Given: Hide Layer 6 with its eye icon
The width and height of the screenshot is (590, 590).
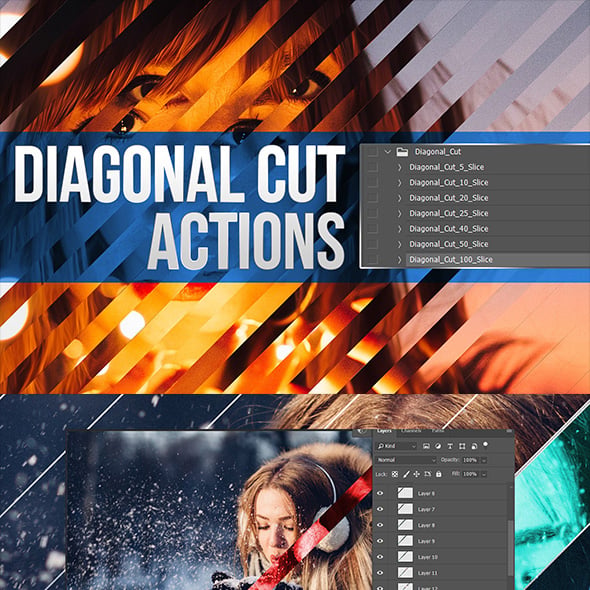Looking at the screenshot, I should tap(380, 493).
